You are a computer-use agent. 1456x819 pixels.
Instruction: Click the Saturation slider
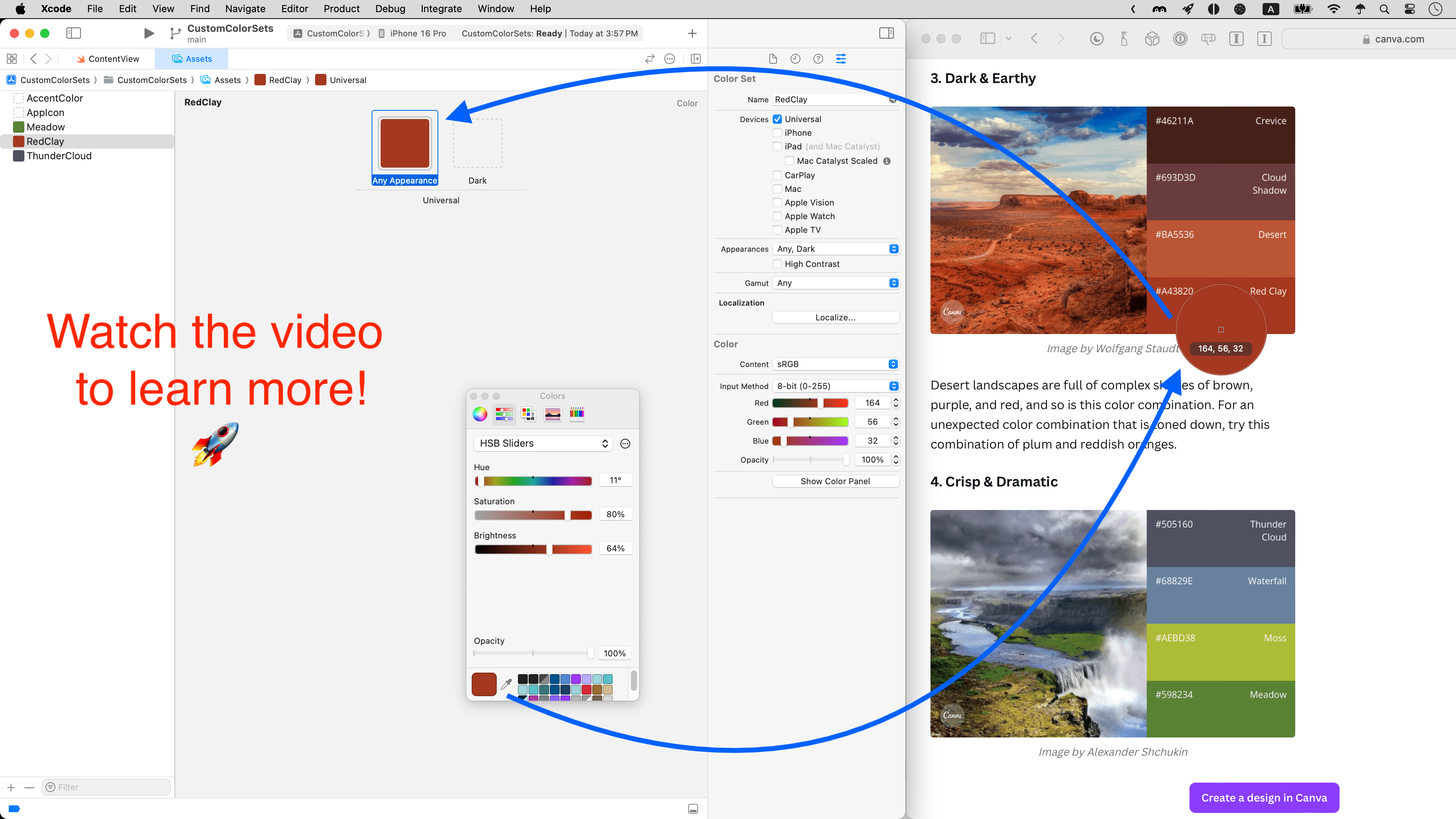533,515
